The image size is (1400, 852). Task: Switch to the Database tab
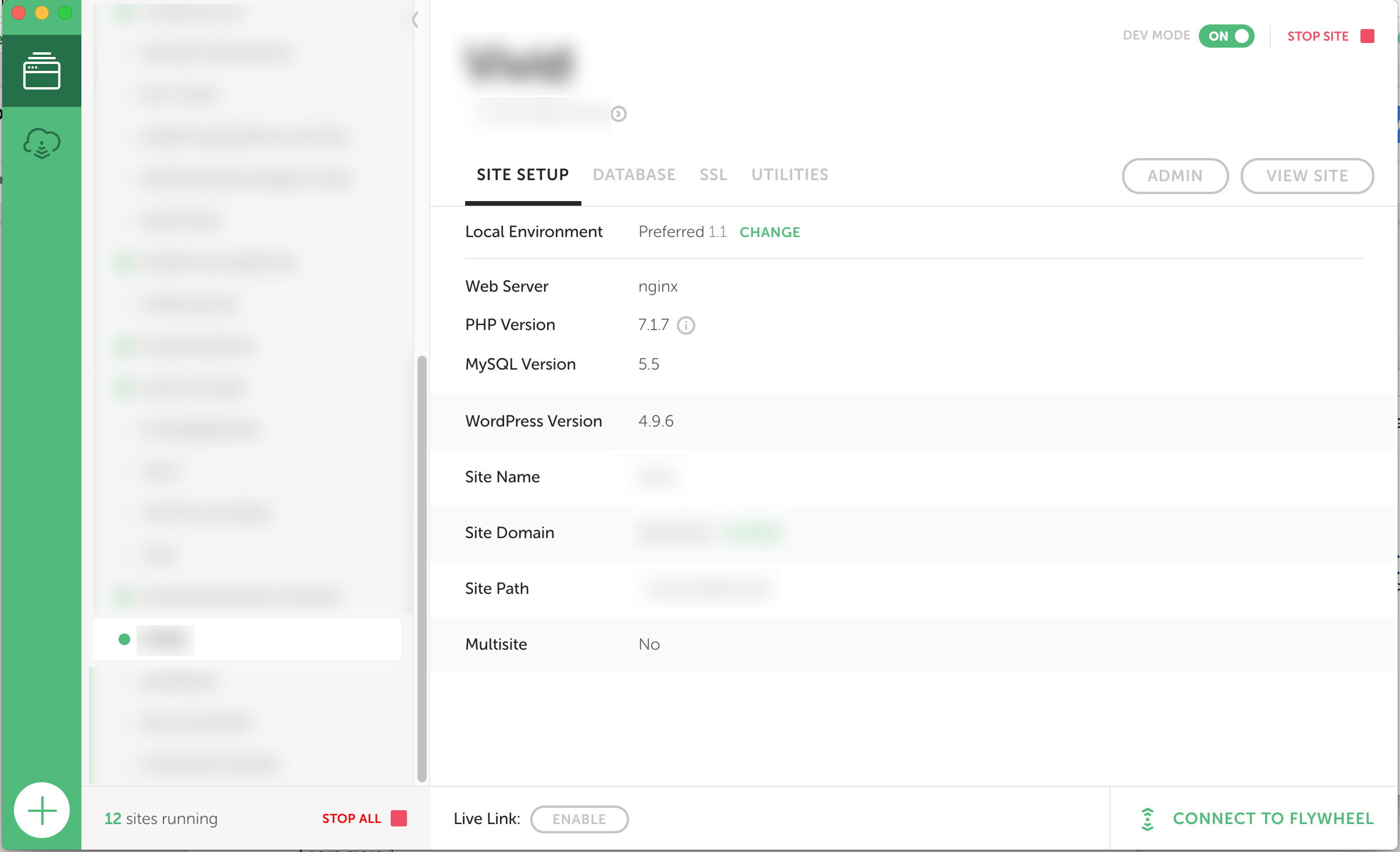tap(634, 174)
